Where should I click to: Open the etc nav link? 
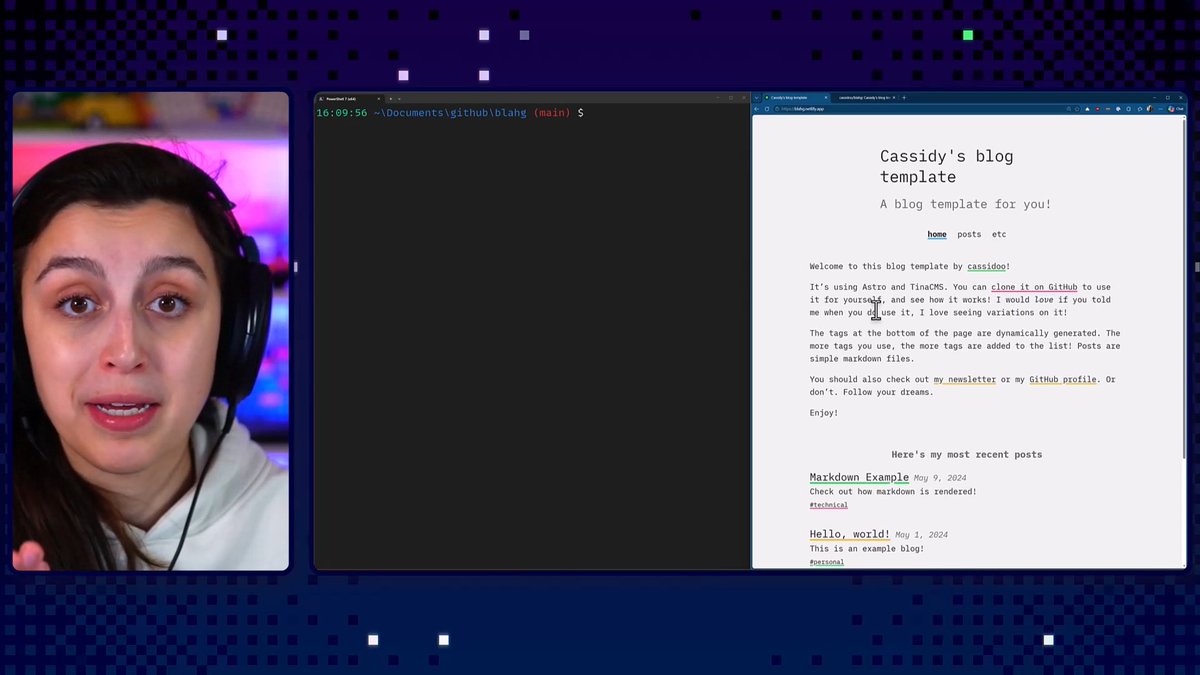coord(999,235)
